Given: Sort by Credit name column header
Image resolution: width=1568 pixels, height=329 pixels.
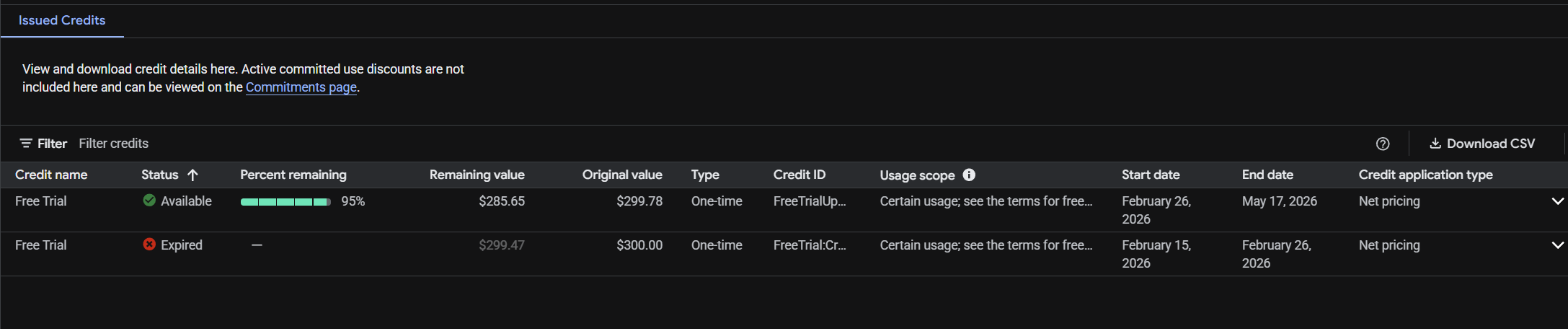Looking at the screenshot, I should point(51,175).
